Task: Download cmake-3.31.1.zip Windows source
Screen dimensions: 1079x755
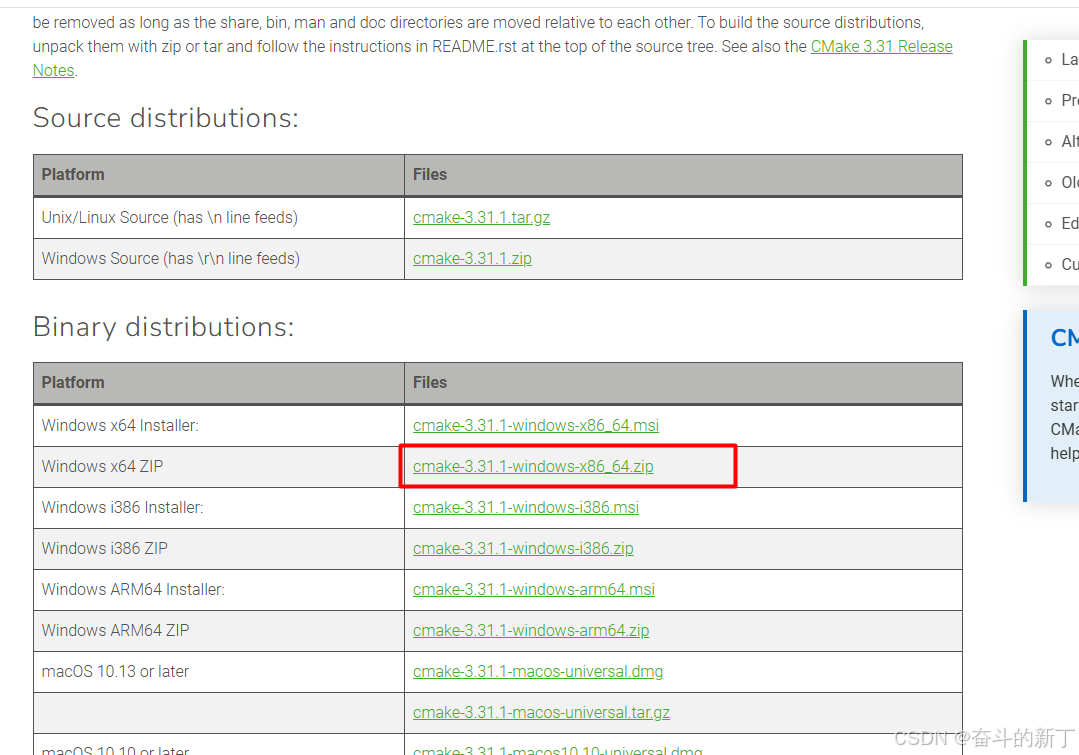Action: click(x=472, y=258)
